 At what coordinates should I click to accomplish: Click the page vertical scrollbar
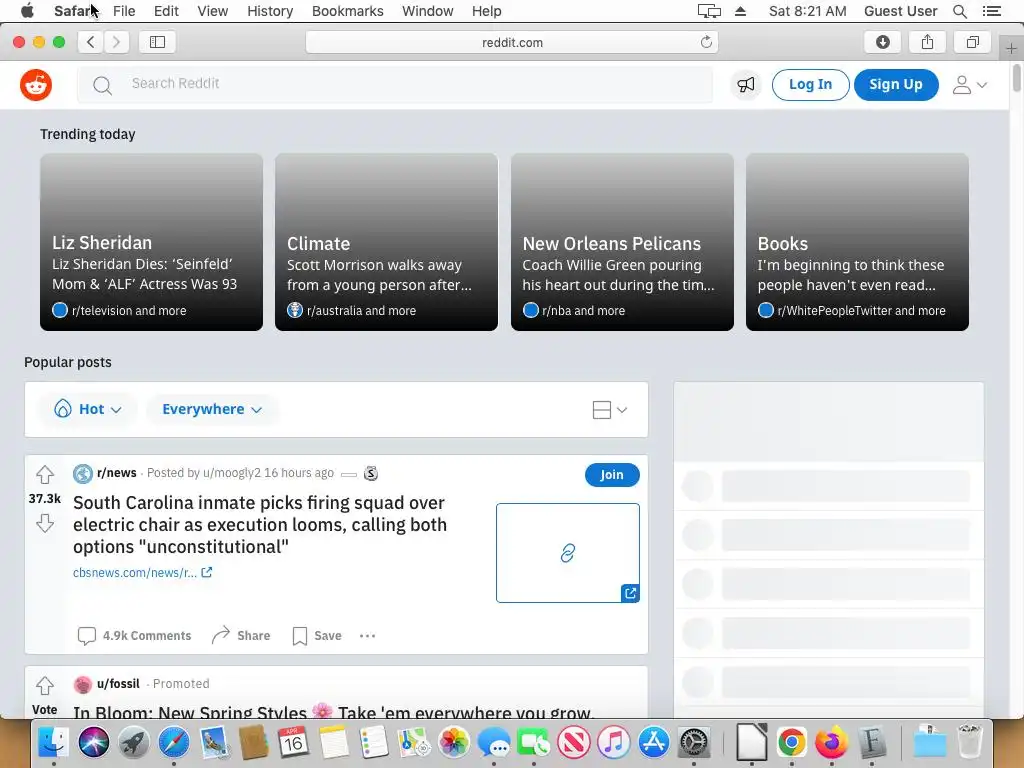(x=1016, y=78)
